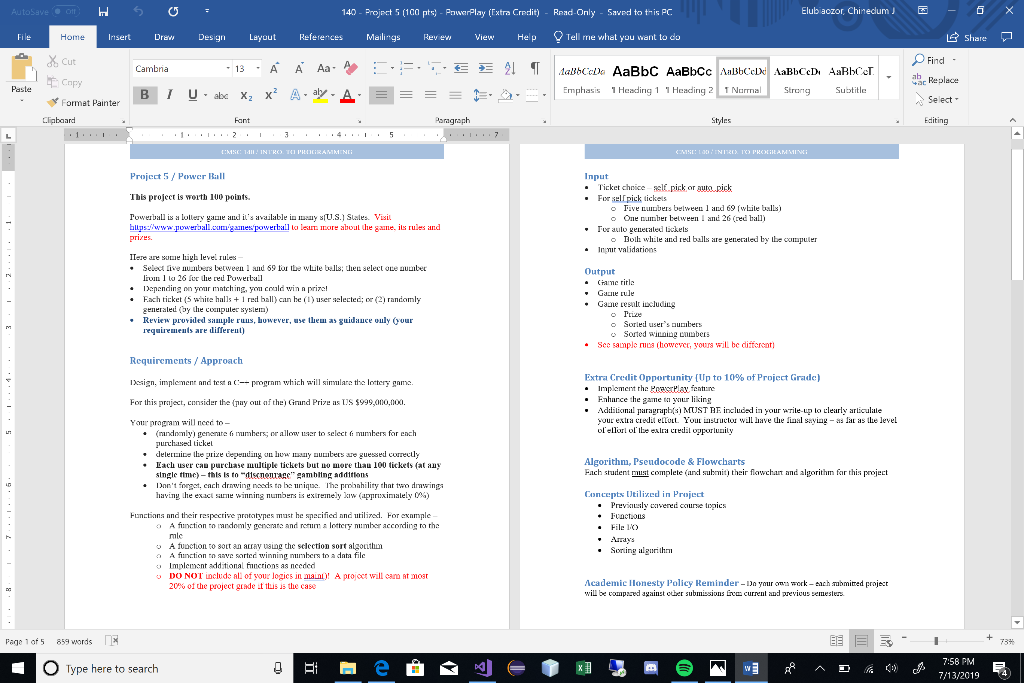The height and width of the screenshot is (683, 1024).
Task: Open Visual Studio from taskbar
Action: [x=483, y=668]
